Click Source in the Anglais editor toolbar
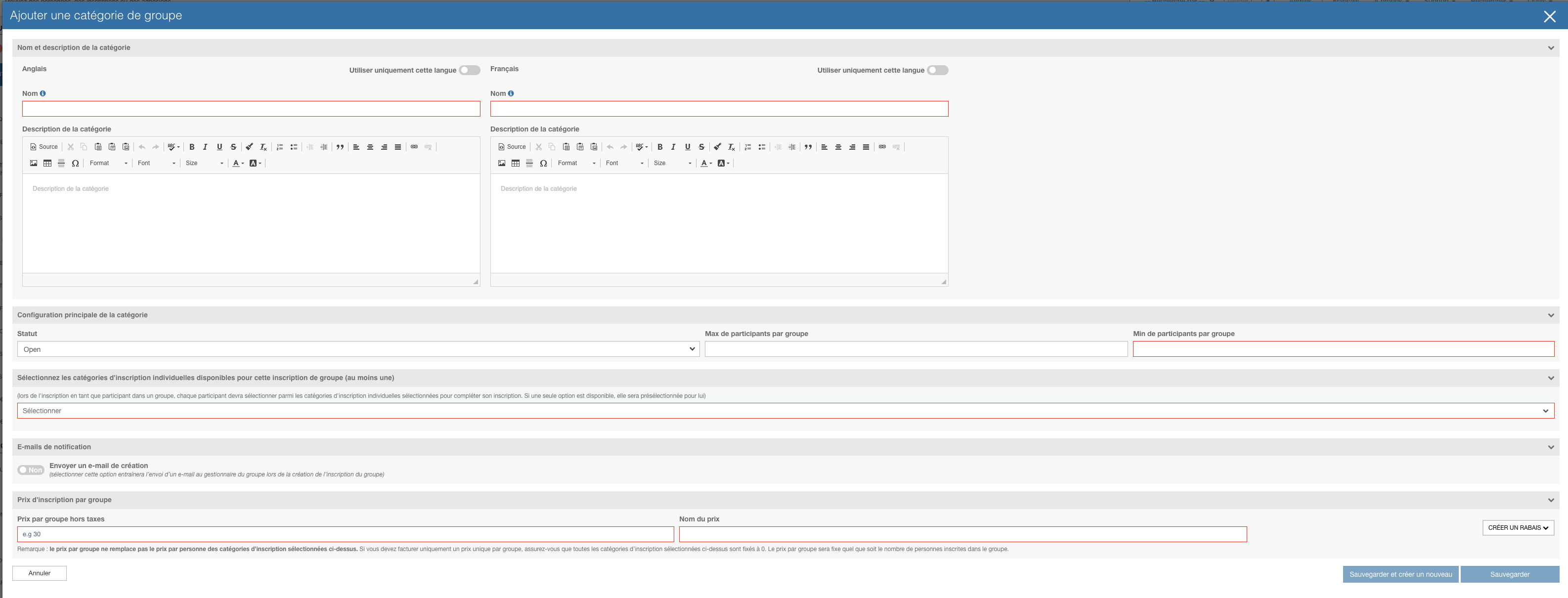 point(44,147)
